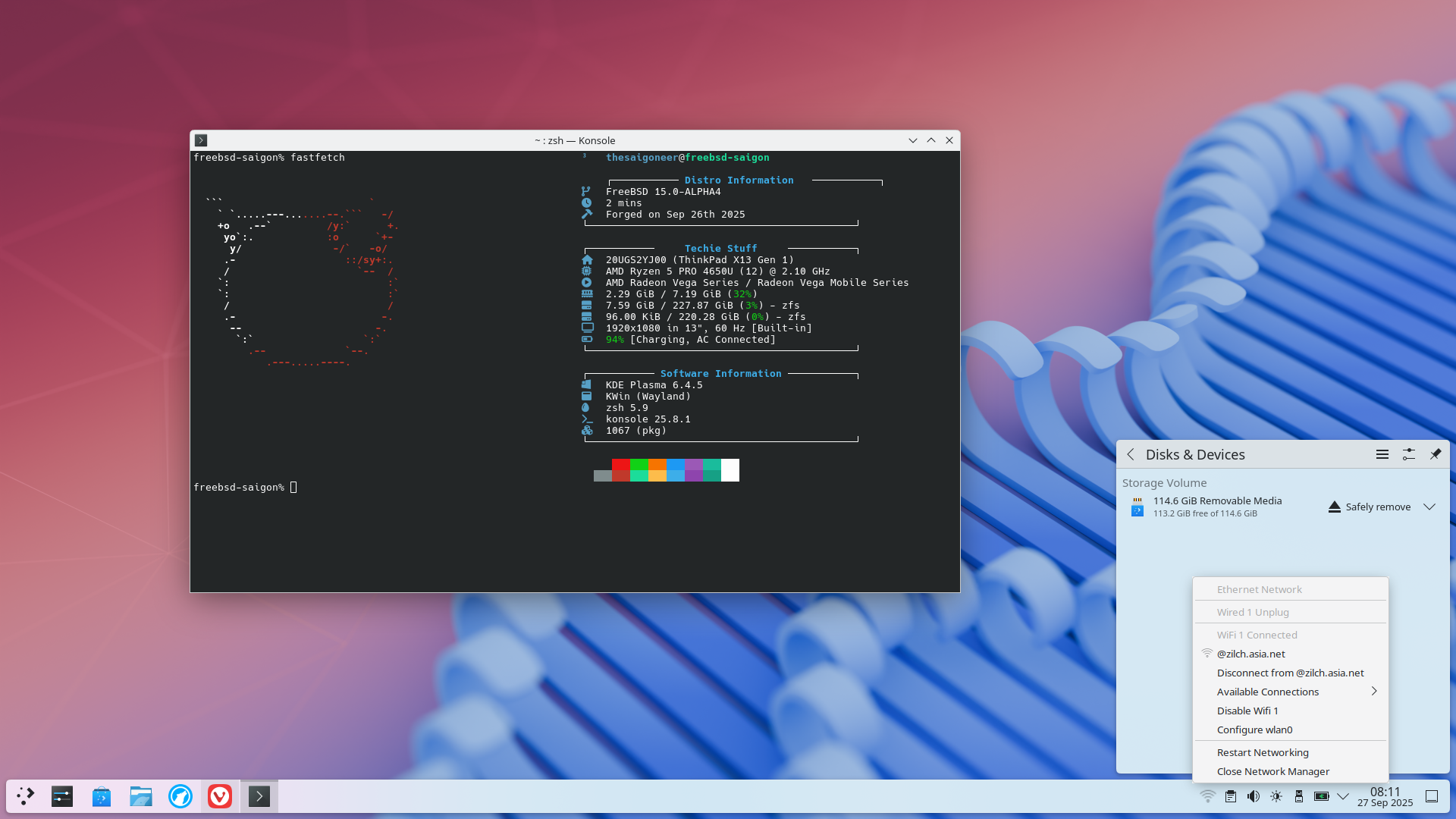Open brightness and color tray icon
Screen dimensions: 1456x819
point(1276,796)
